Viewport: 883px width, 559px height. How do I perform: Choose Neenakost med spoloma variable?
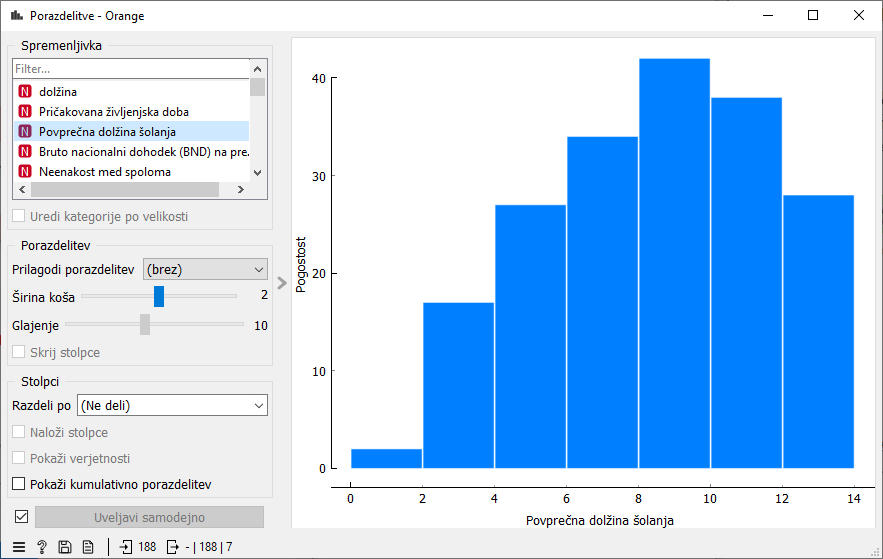point(104,172)
